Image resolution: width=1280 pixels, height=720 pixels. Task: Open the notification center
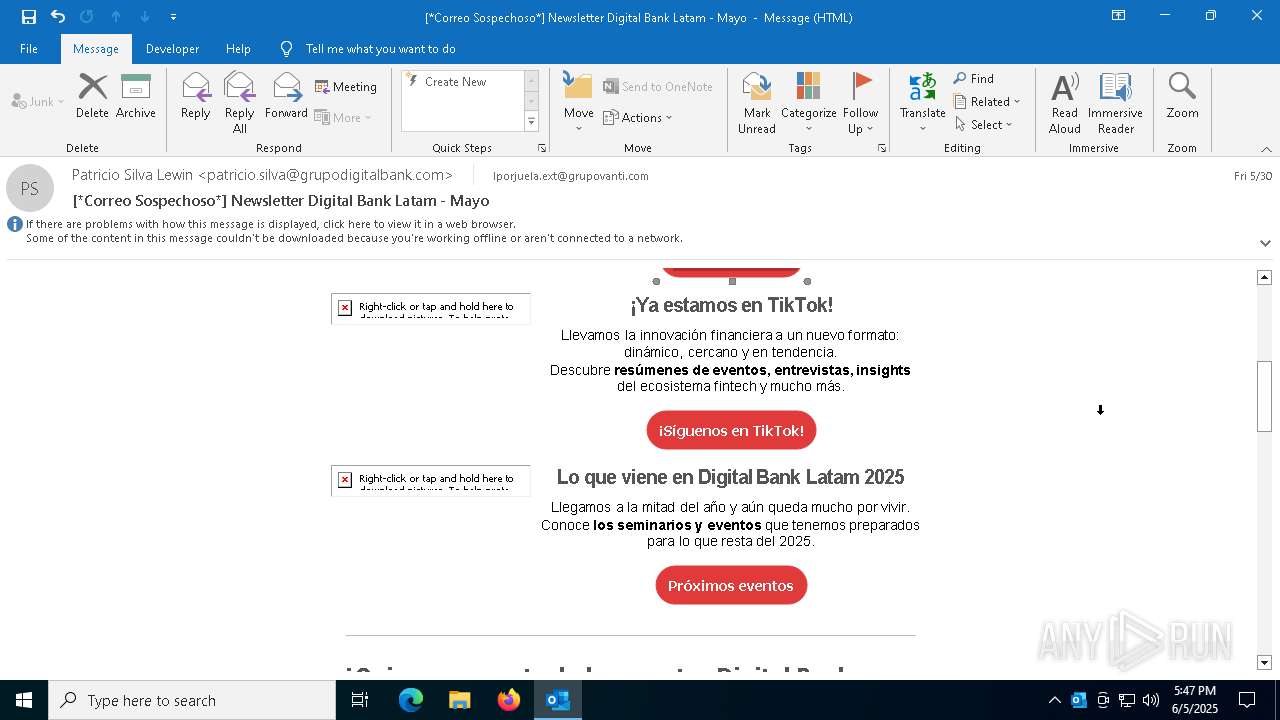(x=1247, y=700)
